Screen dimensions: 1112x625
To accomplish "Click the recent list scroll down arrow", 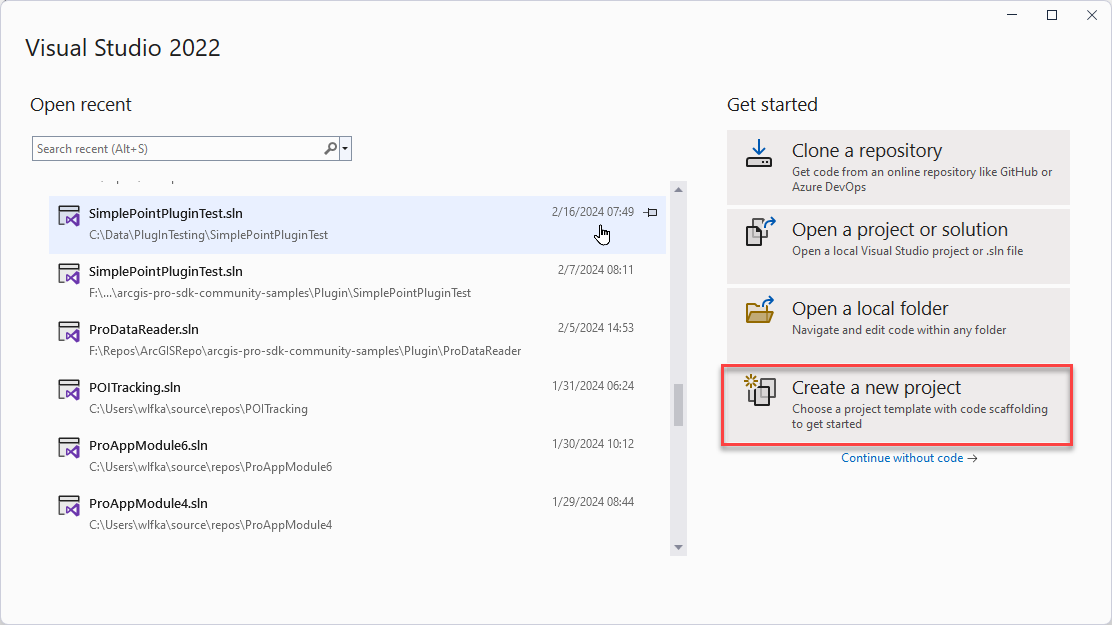I will 678,547.
